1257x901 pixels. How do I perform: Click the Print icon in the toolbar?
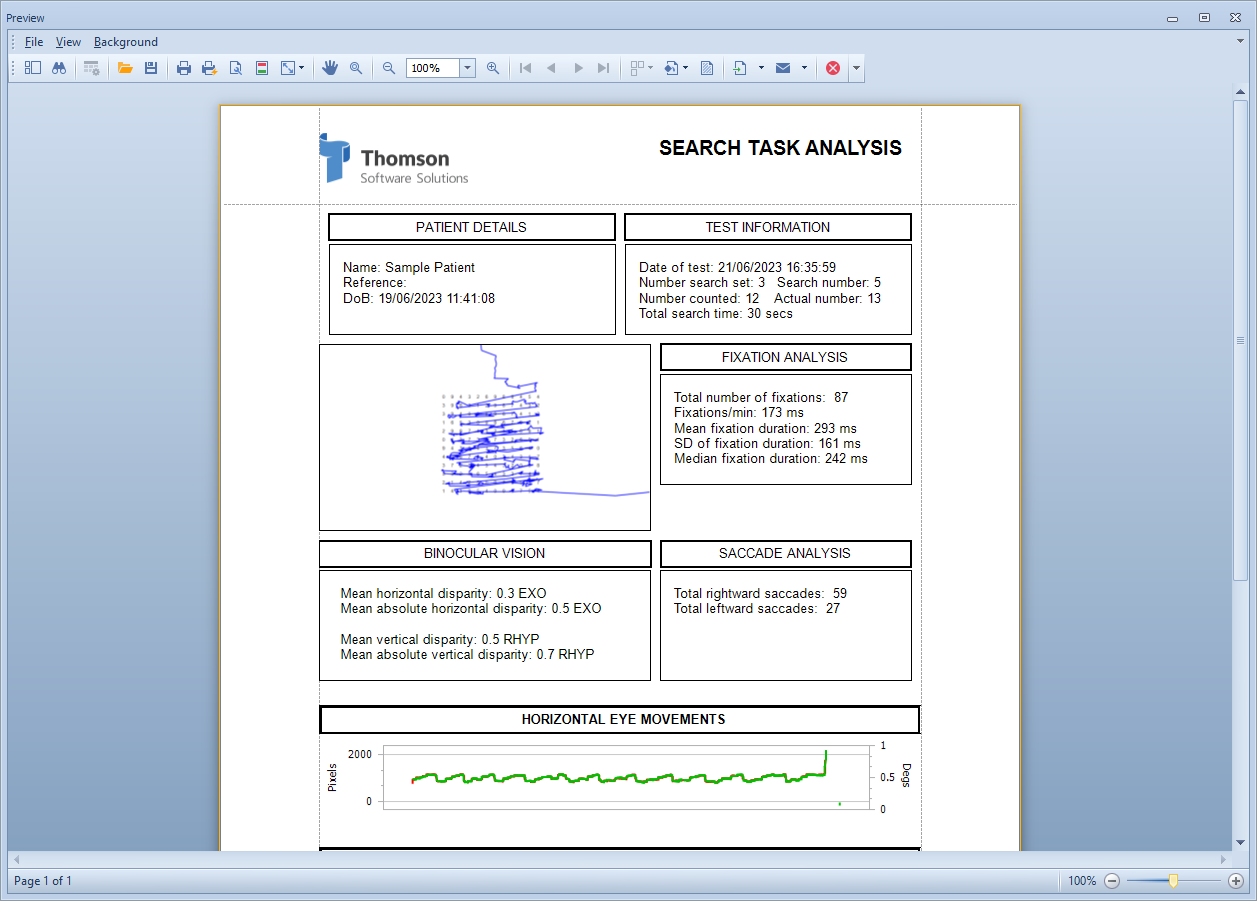(184, 68)
